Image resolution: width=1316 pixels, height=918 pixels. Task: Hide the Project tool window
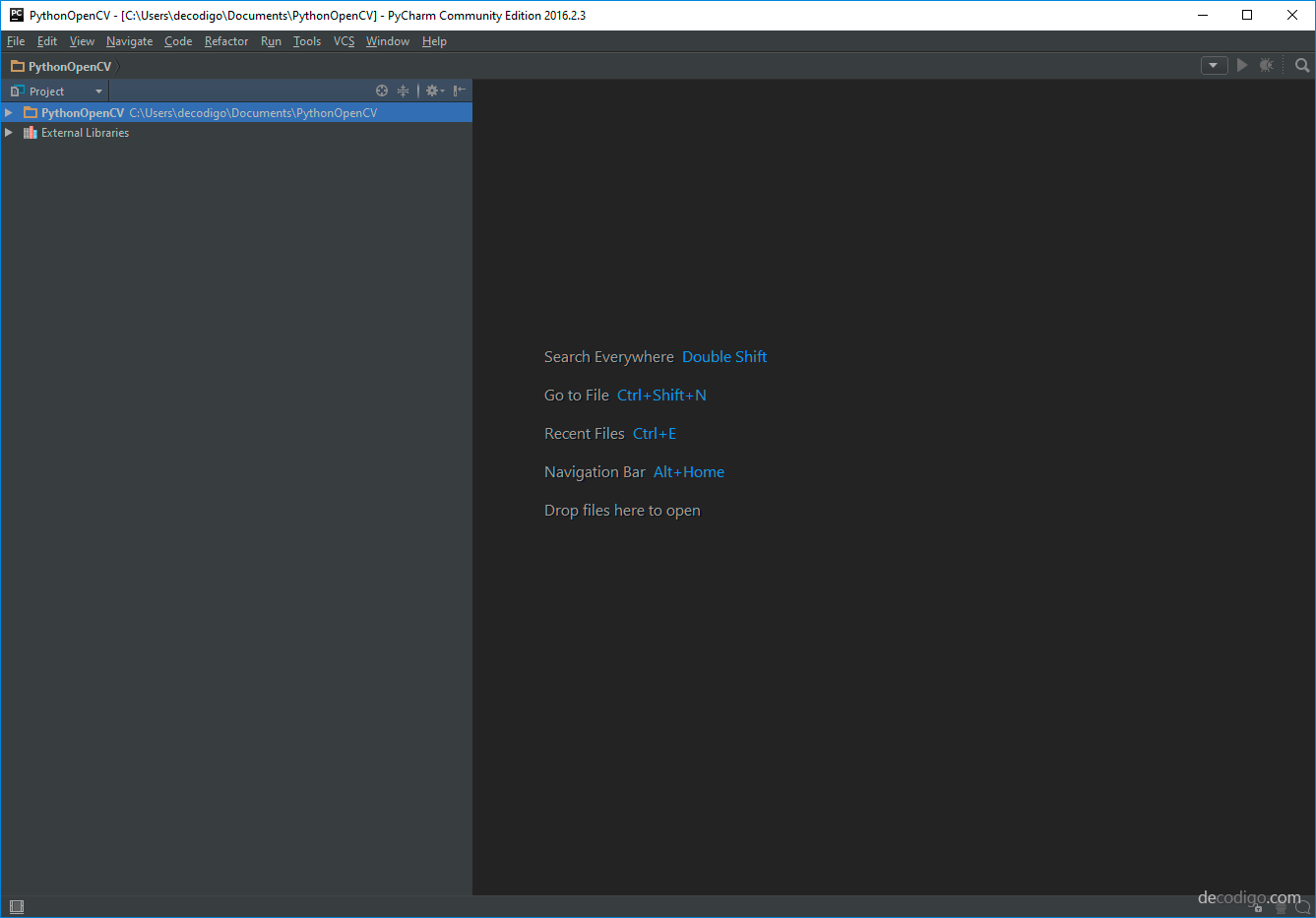(459, 91)
